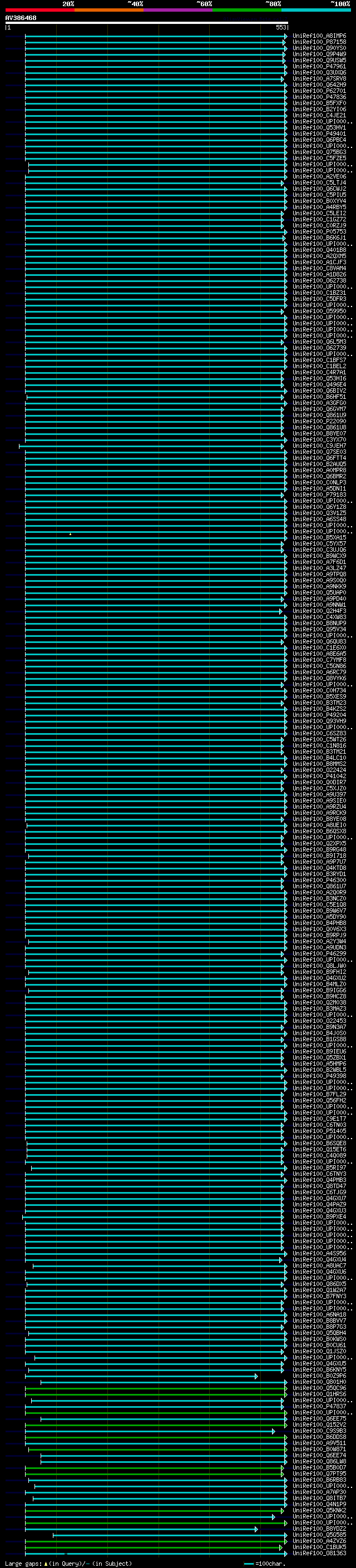This screenshot has width=356, height=1568.
Task: Click the cyan ~100% identity legend bar
Action: coord(316,10)
